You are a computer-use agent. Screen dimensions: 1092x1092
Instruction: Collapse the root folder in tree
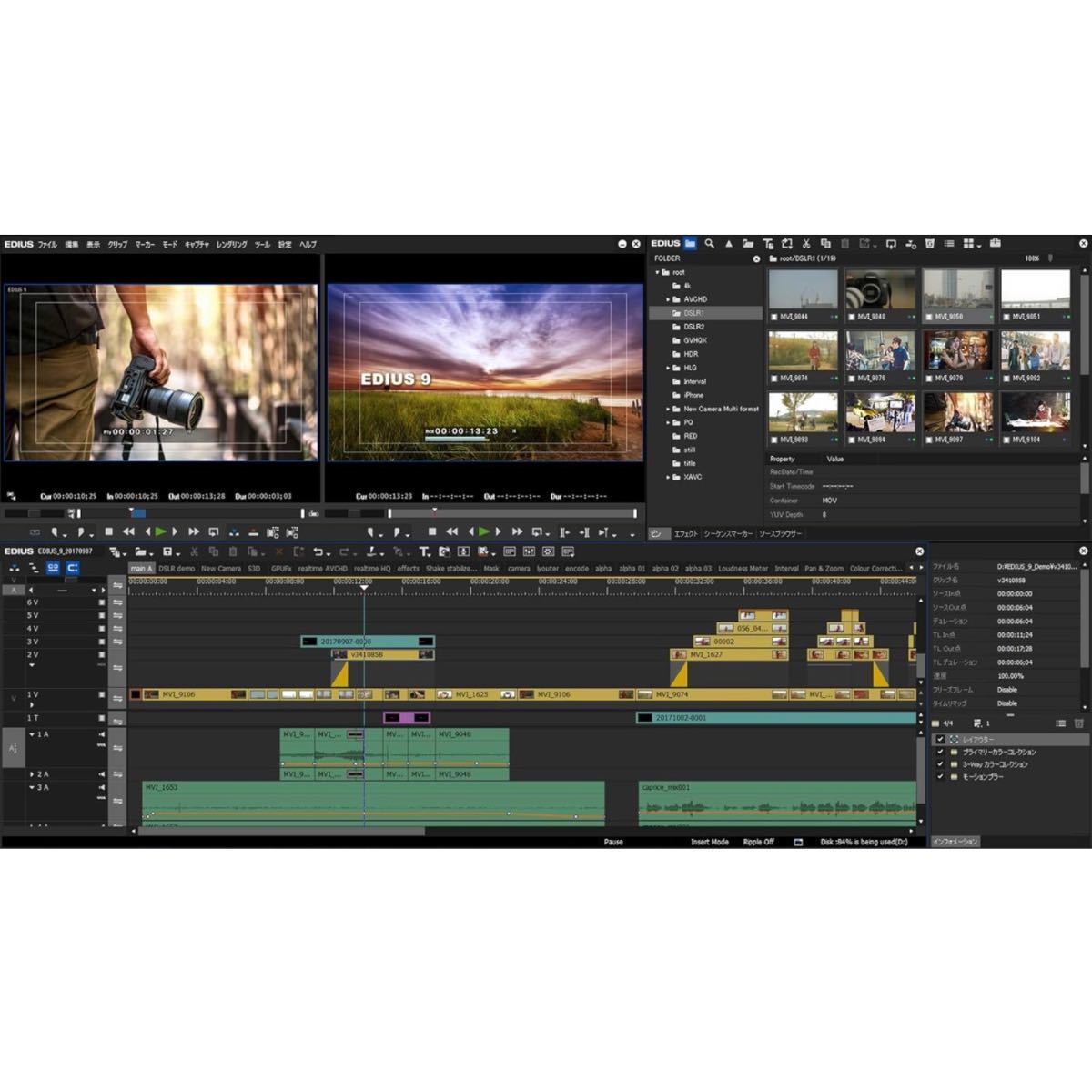(657, 272)
